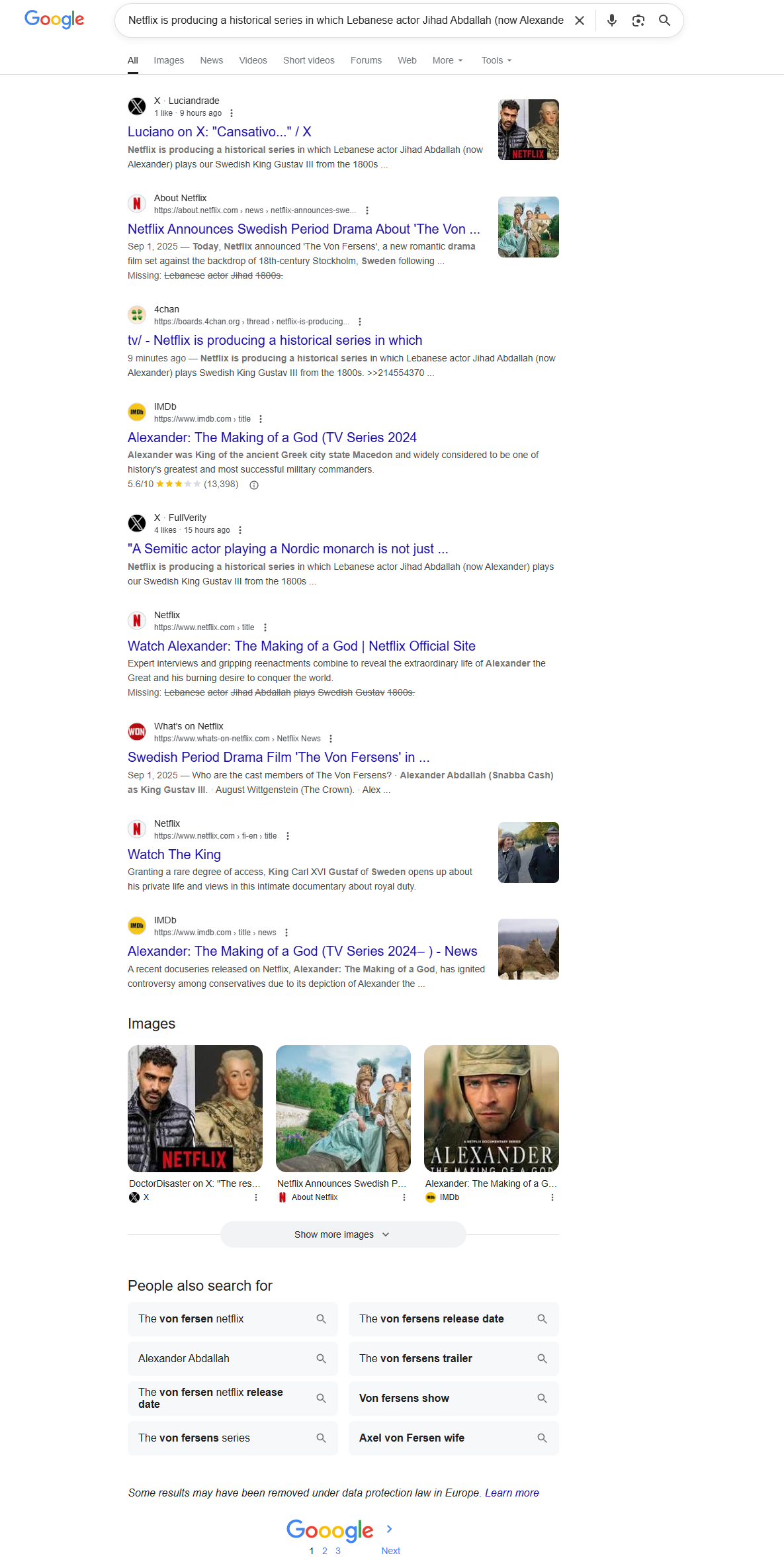
Task: Click the What's on Netflix WON favicon
Action: (137, 731)
